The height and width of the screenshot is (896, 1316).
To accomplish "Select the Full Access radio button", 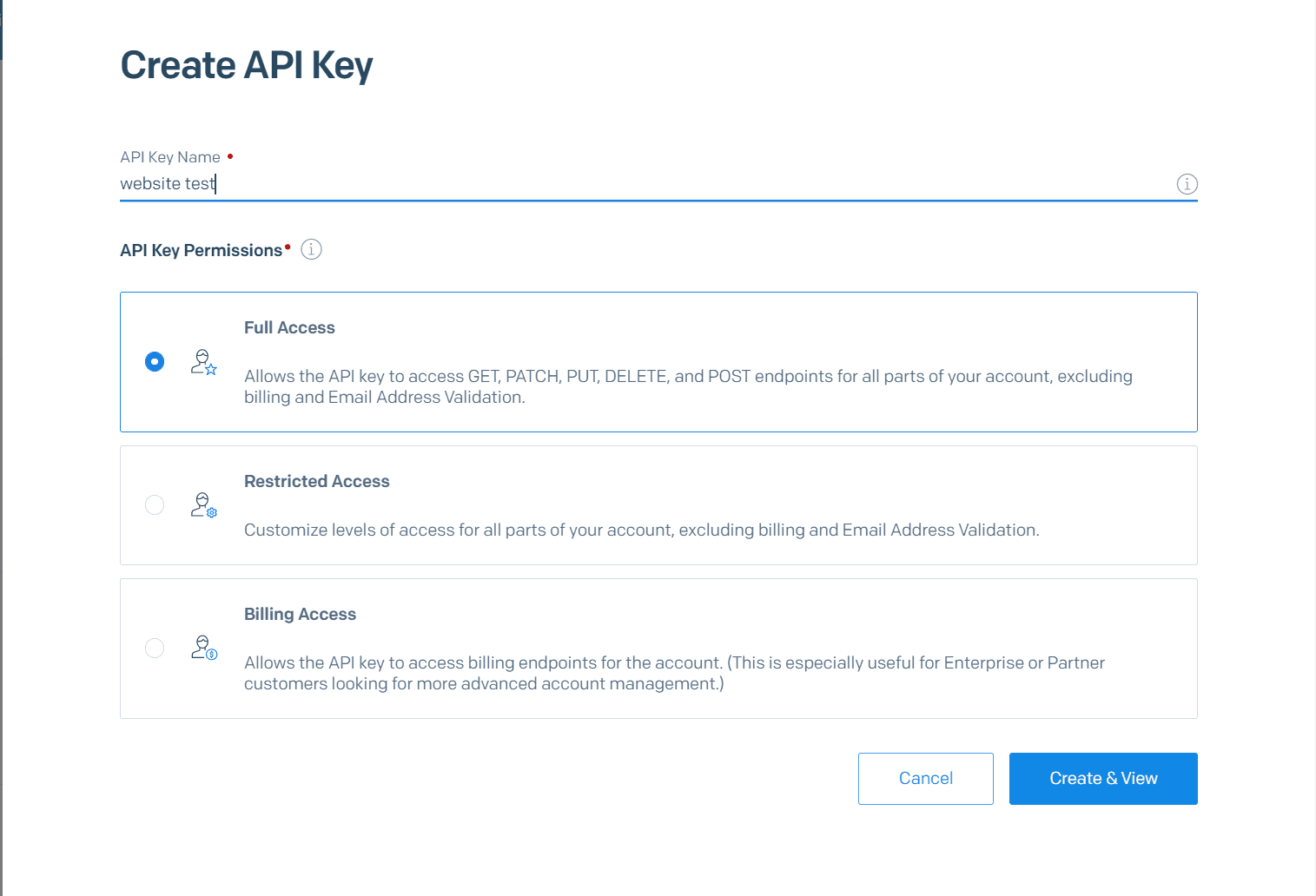I will pos(155,361).
